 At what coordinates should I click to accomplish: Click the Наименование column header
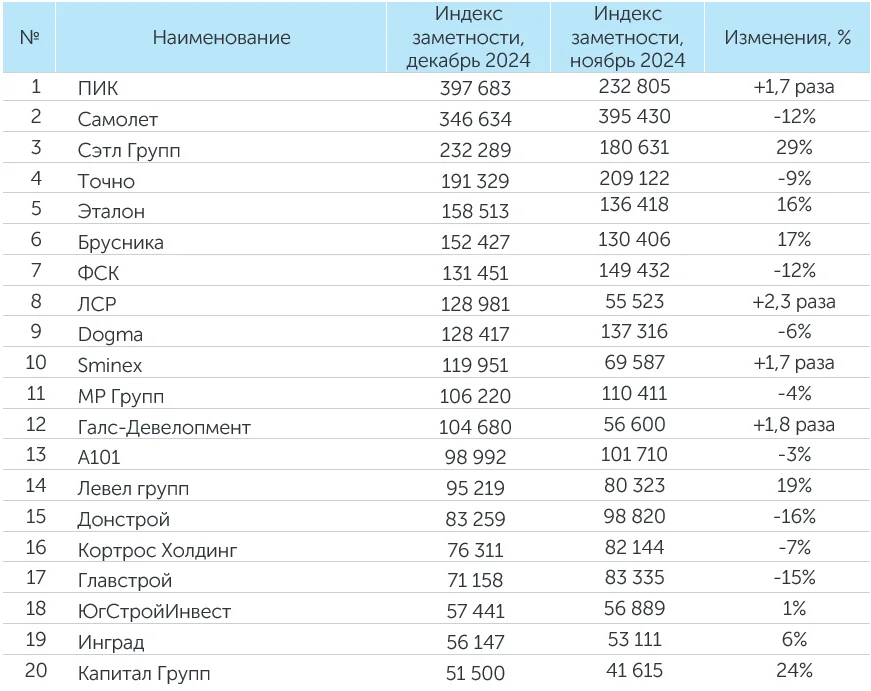[x=221, y=38]
